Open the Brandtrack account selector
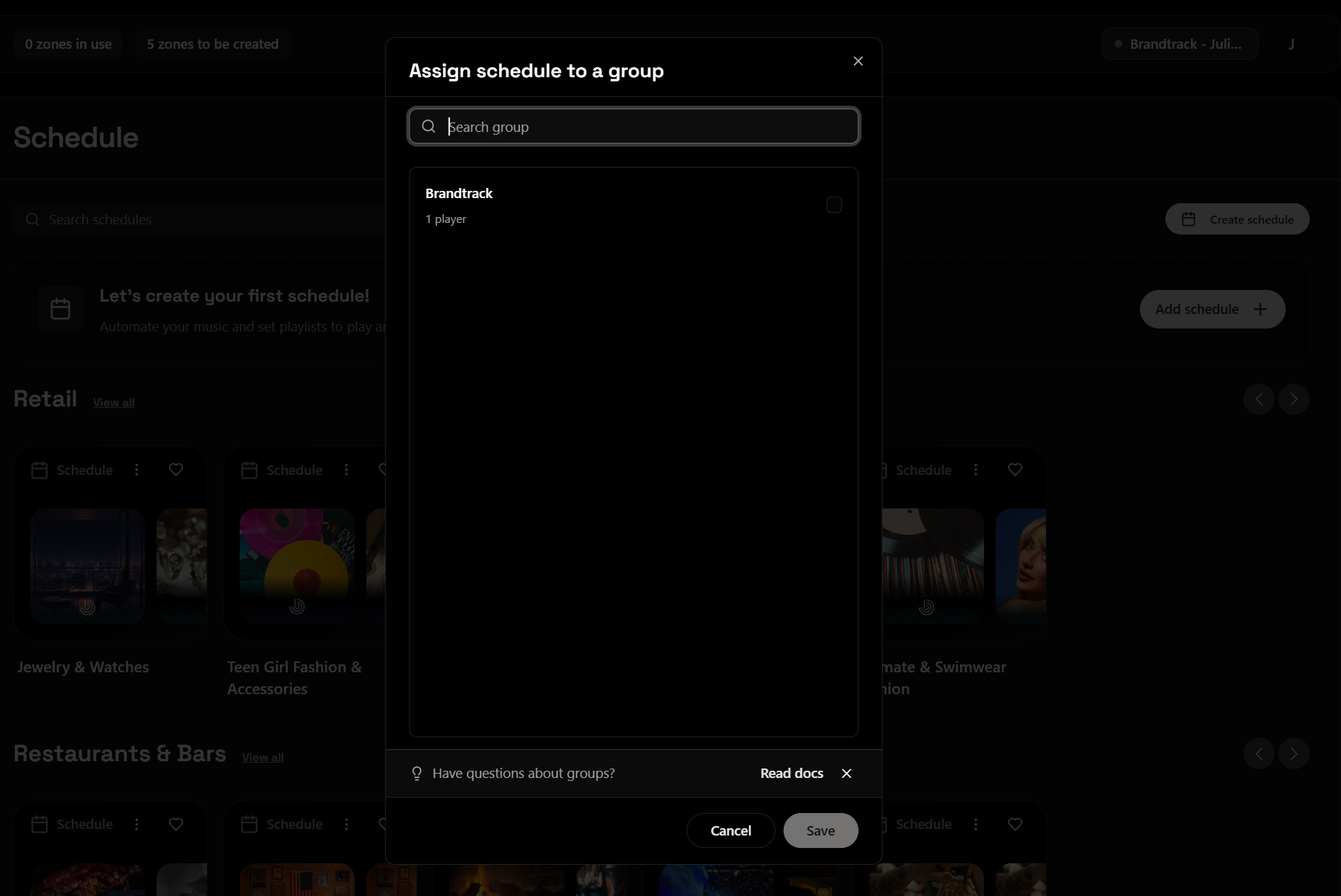 click(x=1179, y=44)
